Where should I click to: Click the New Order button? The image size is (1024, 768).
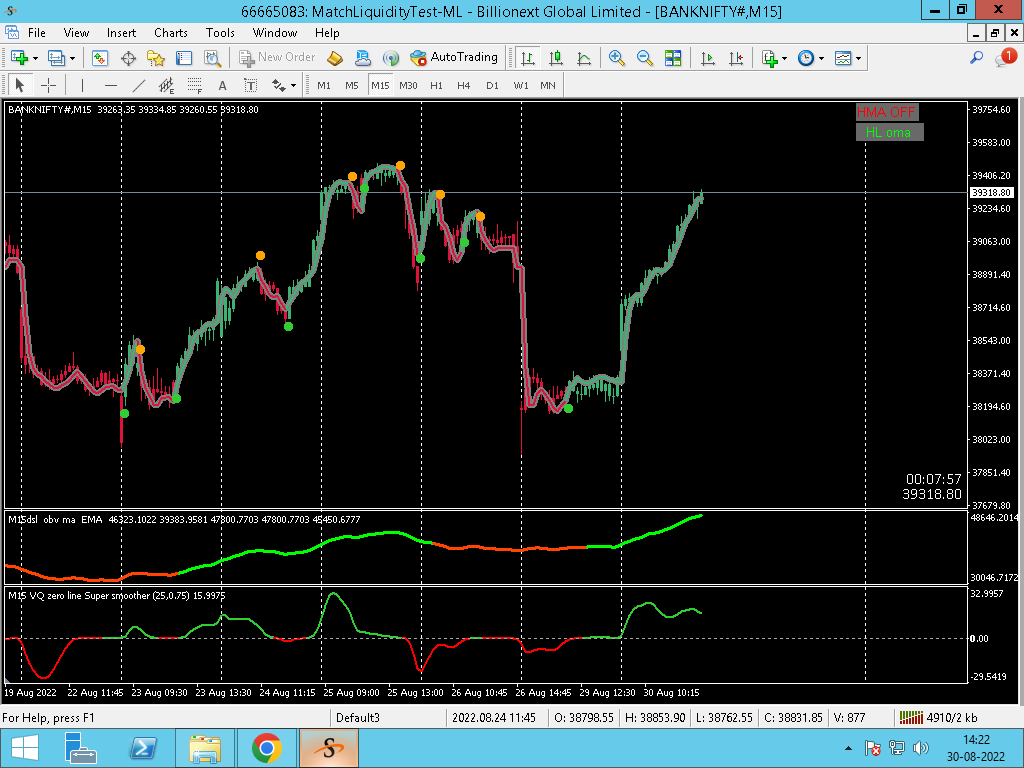click(277, 57)
